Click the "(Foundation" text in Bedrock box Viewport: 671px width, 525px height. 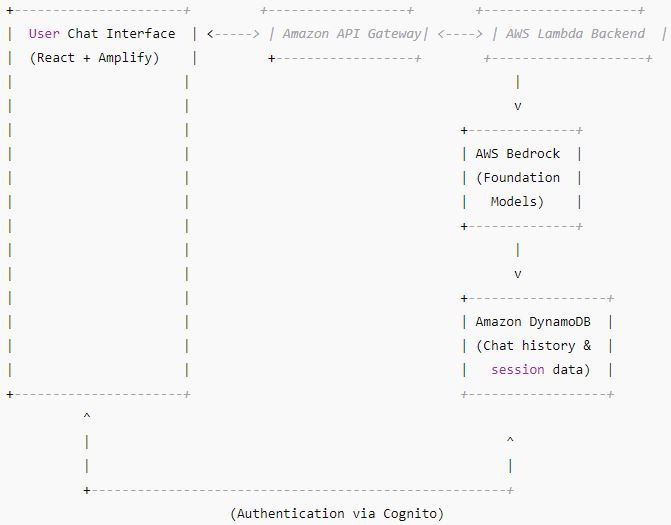coord(518,177)
